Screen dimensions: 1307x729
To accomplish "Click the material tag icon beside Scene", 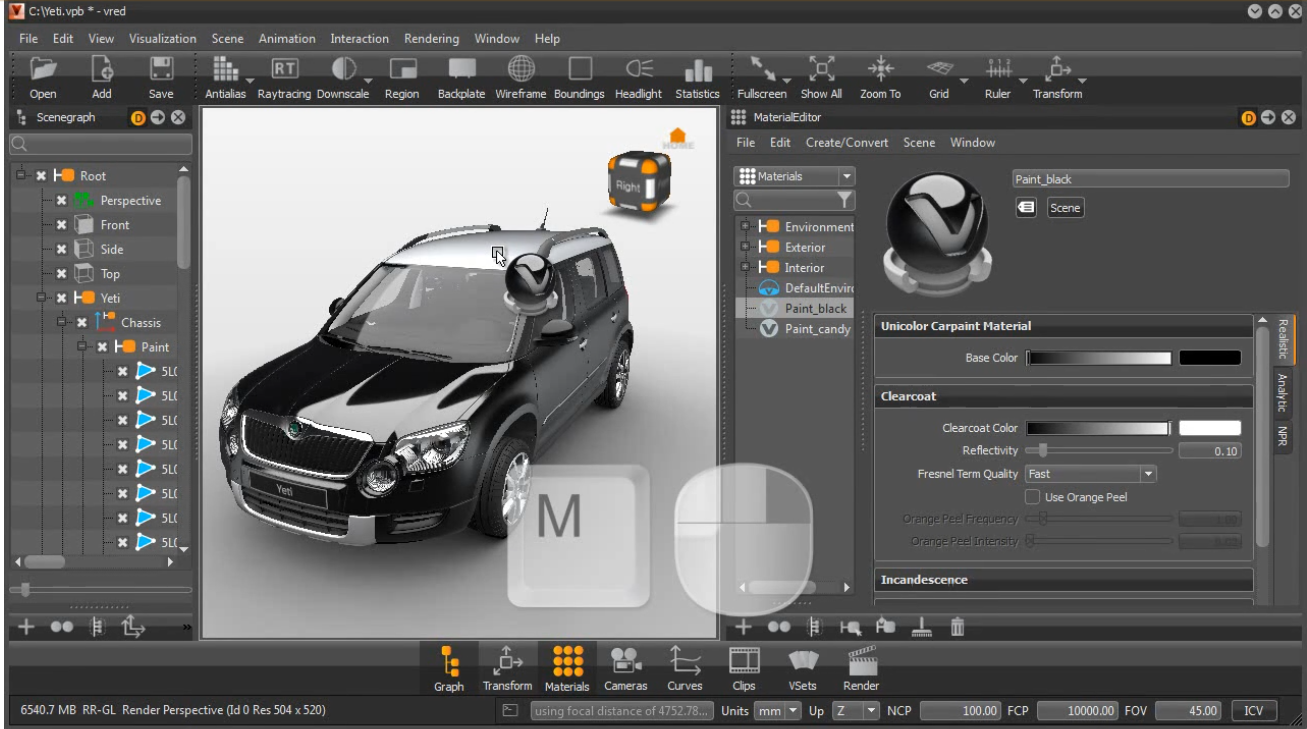I will coord(1026,208).
